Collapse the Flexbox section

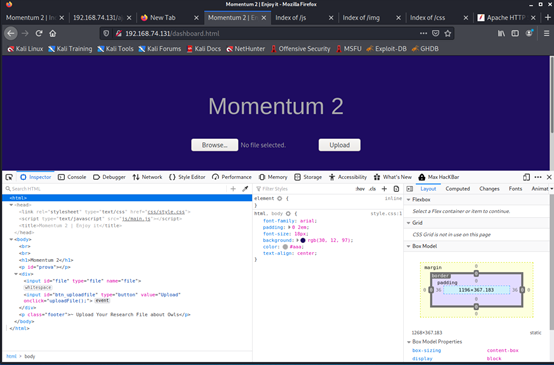(x=409, y=200)
